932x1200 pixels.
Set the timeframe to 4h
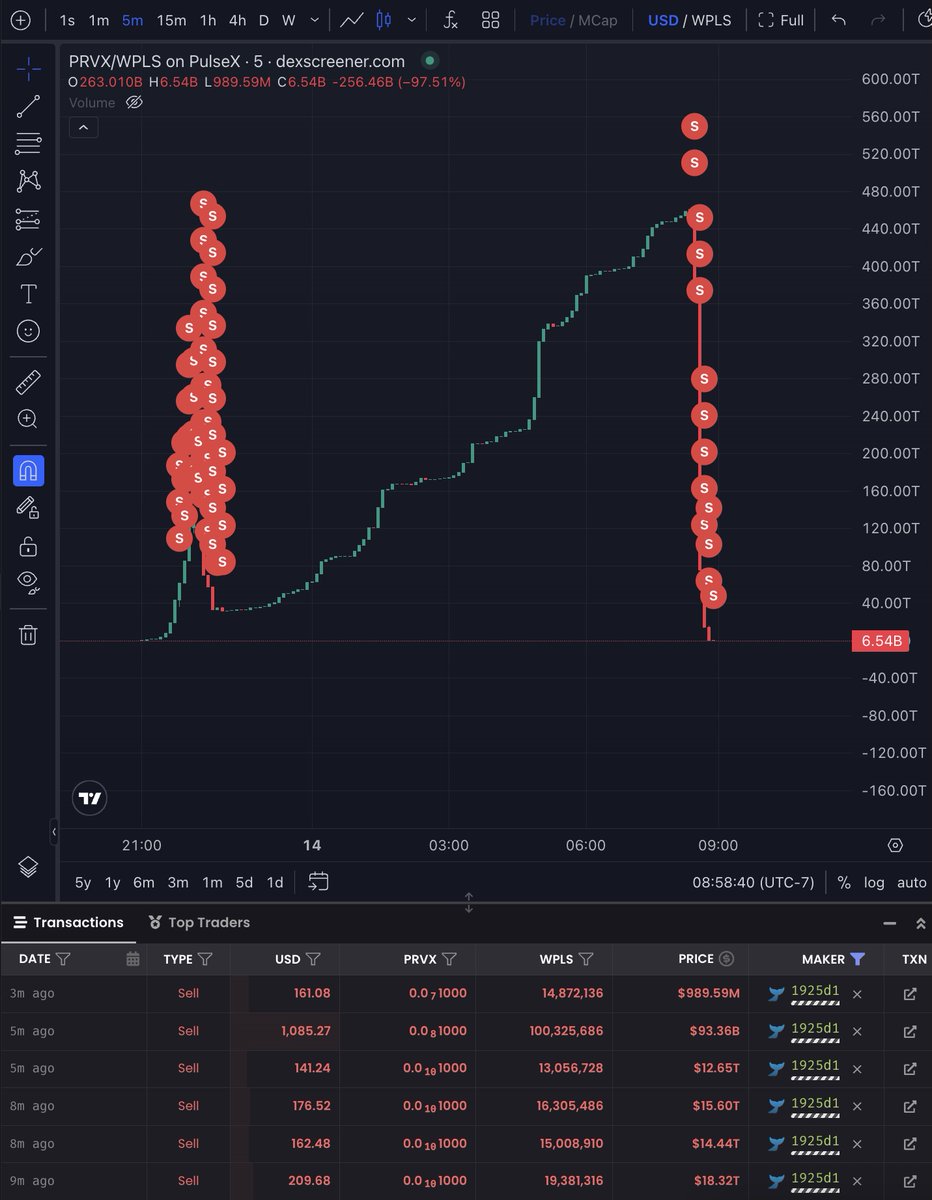(x=237, y=20)
